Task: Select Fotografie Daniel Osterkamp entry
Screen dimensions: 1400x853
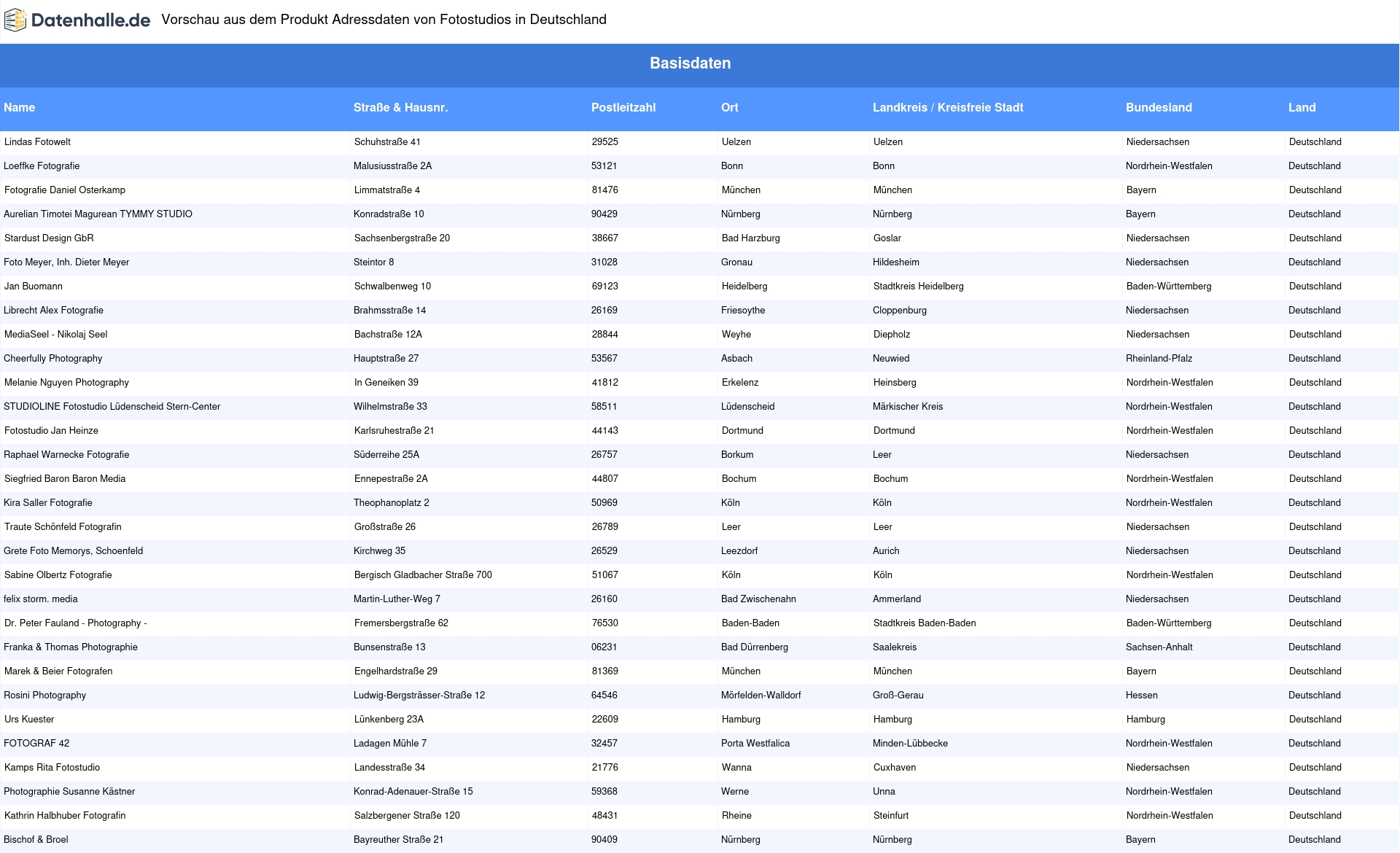Action: (x=65, y=190)
